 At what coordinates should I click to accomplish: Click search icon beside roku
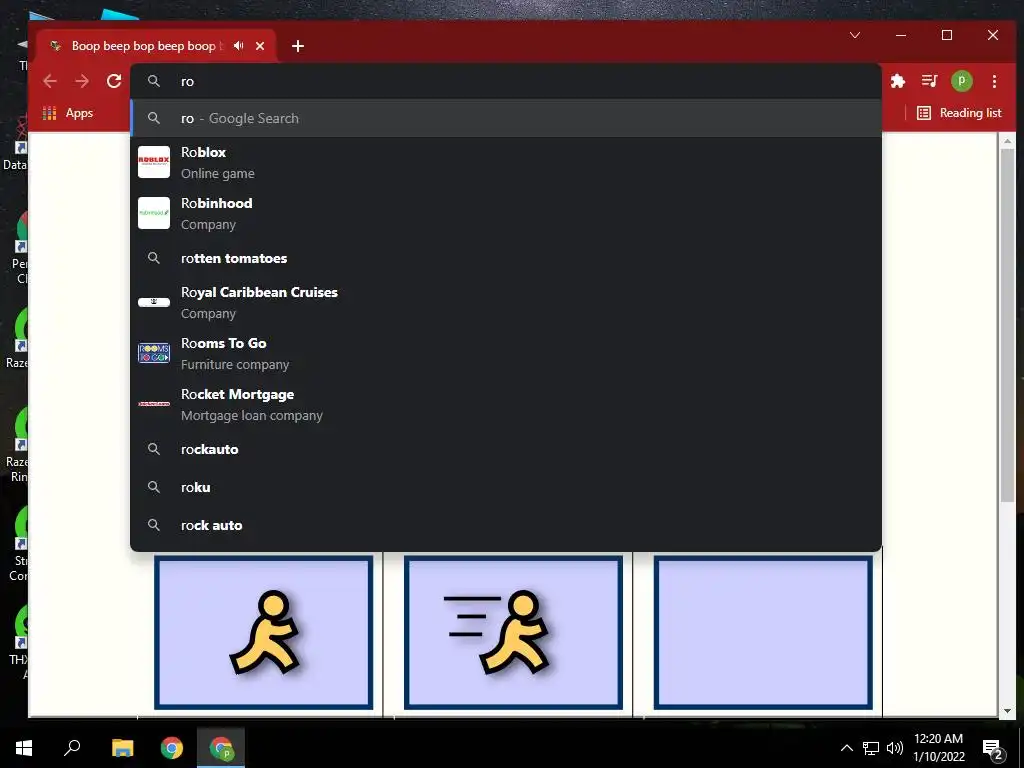[x=153, y=487]
